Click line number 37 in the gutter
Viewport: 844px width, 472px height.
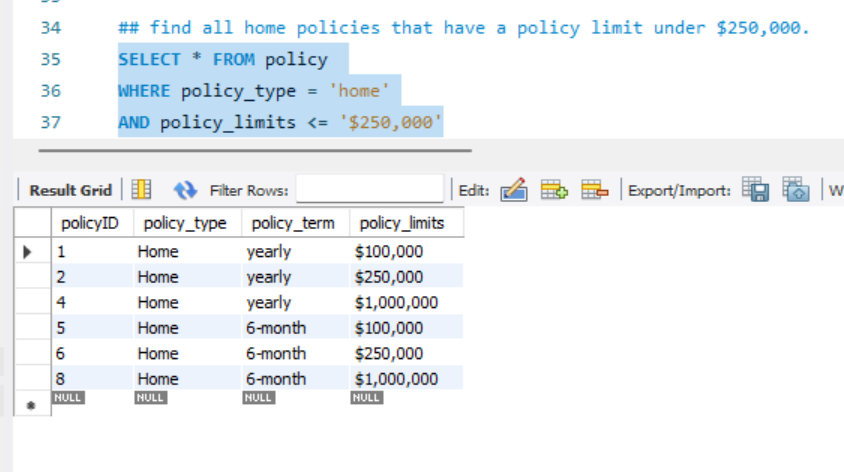tap(51, 122)
